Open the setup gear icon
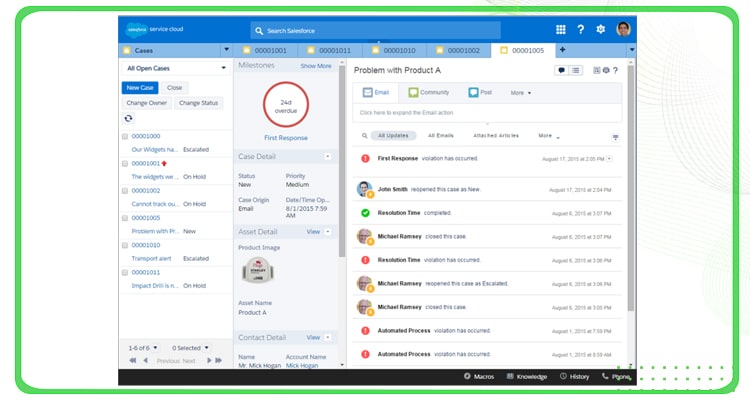Viewport: 750px width, 400px height. tap(601, 30)
